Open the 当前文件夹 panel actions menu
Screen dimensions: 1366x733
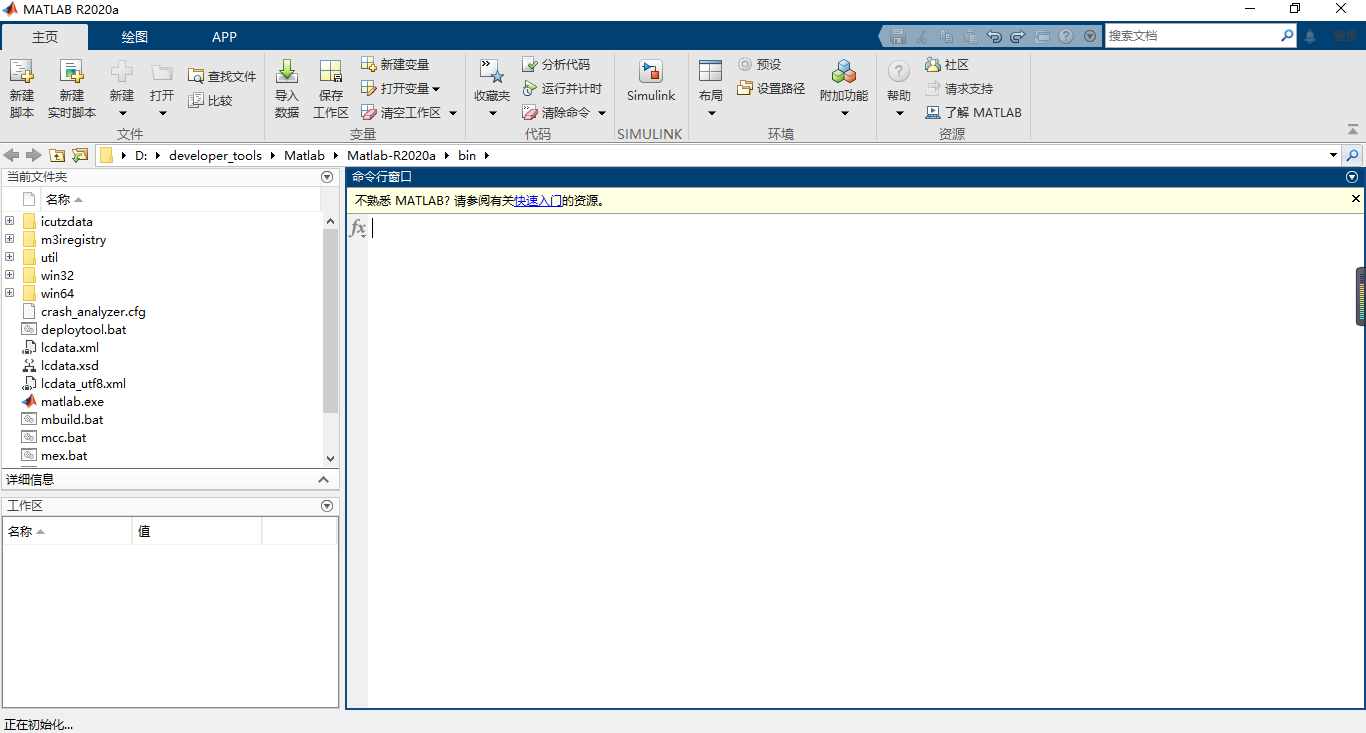tap(327, 177)
